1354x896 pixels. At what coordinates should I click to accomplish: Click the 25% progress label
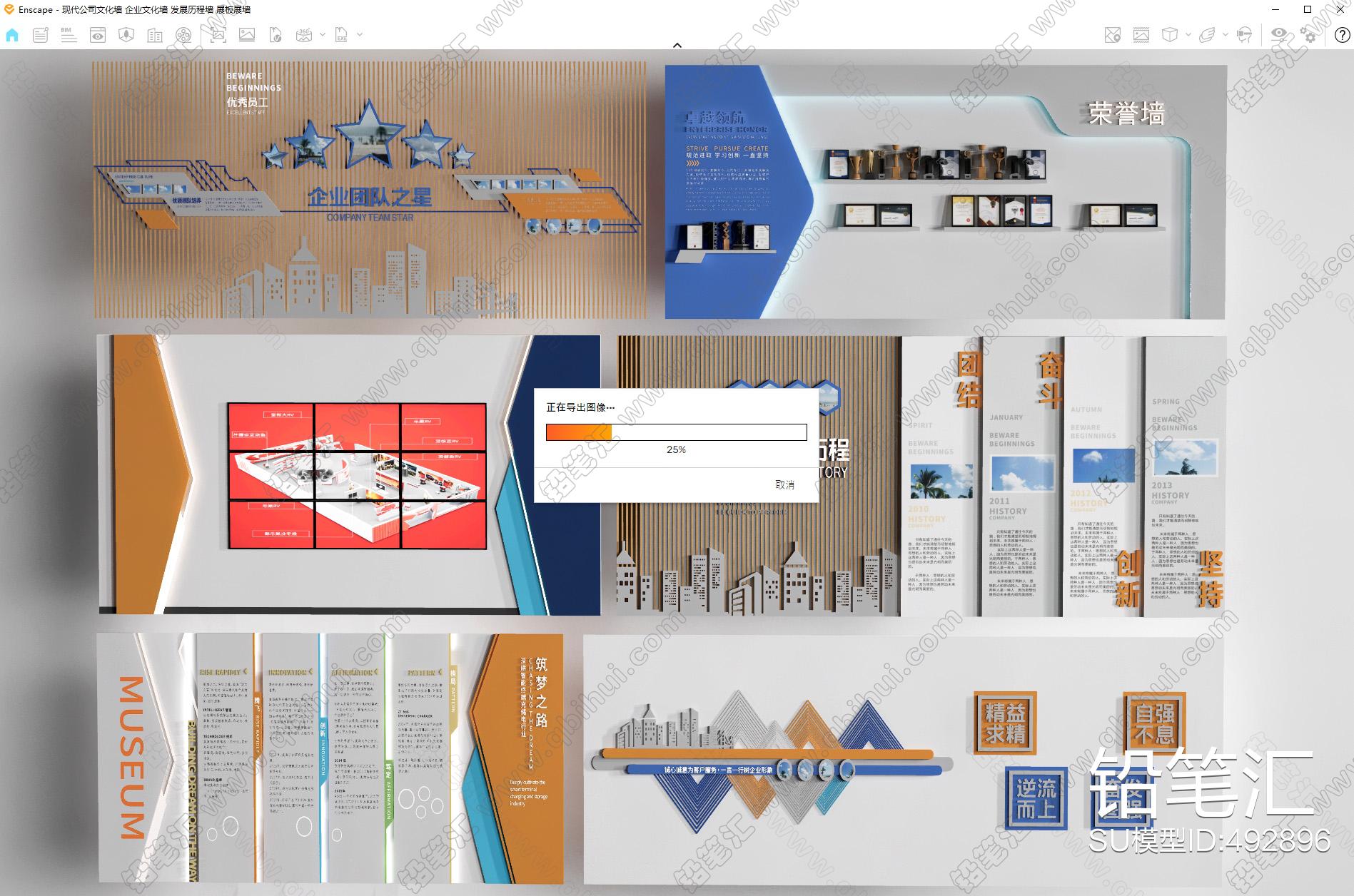676,449
